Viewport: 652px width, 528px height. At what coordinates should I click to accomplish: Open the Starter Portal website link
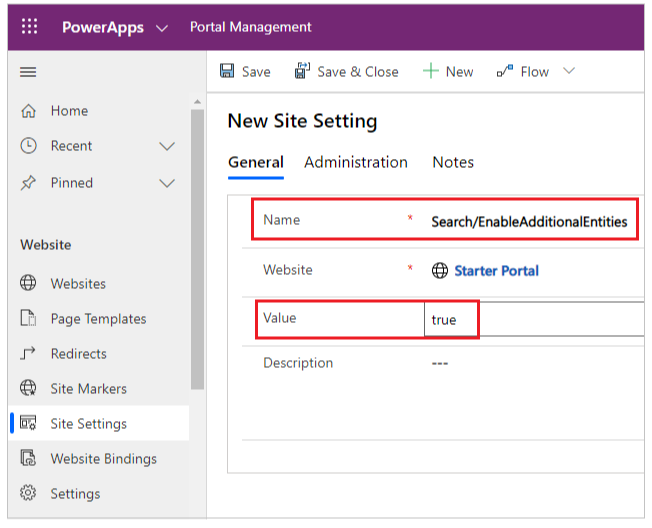pyautogui.click(x=496, y=270)
